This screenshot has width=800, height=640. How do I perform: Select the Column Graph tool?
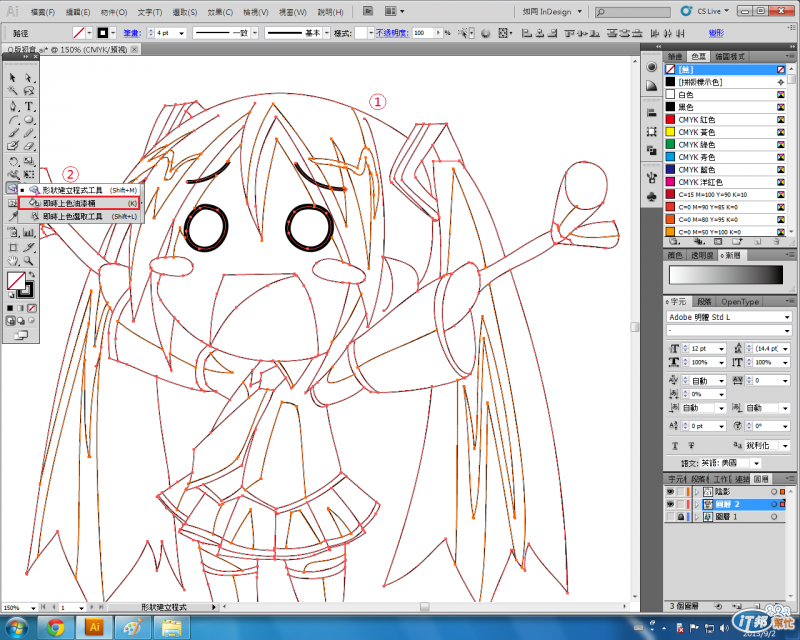coord(29,233)
